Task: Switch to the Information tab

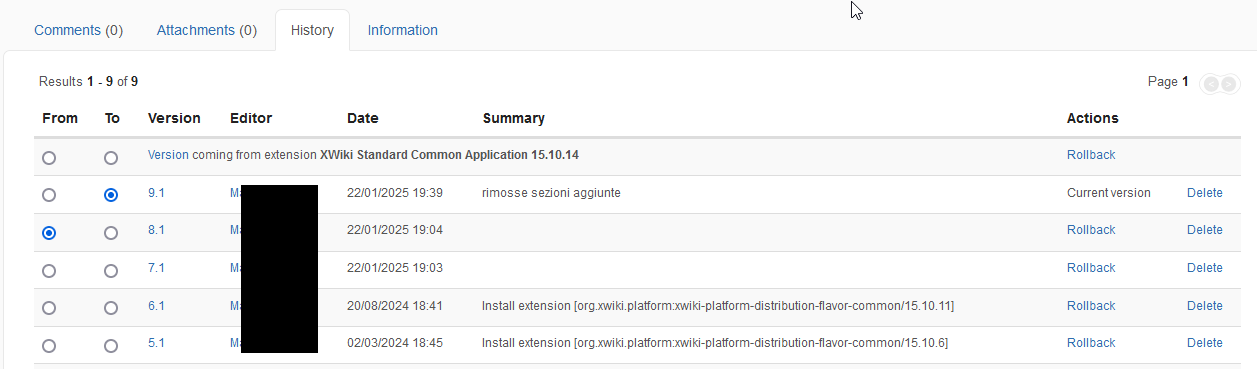Action: click(x=402, y=30)
